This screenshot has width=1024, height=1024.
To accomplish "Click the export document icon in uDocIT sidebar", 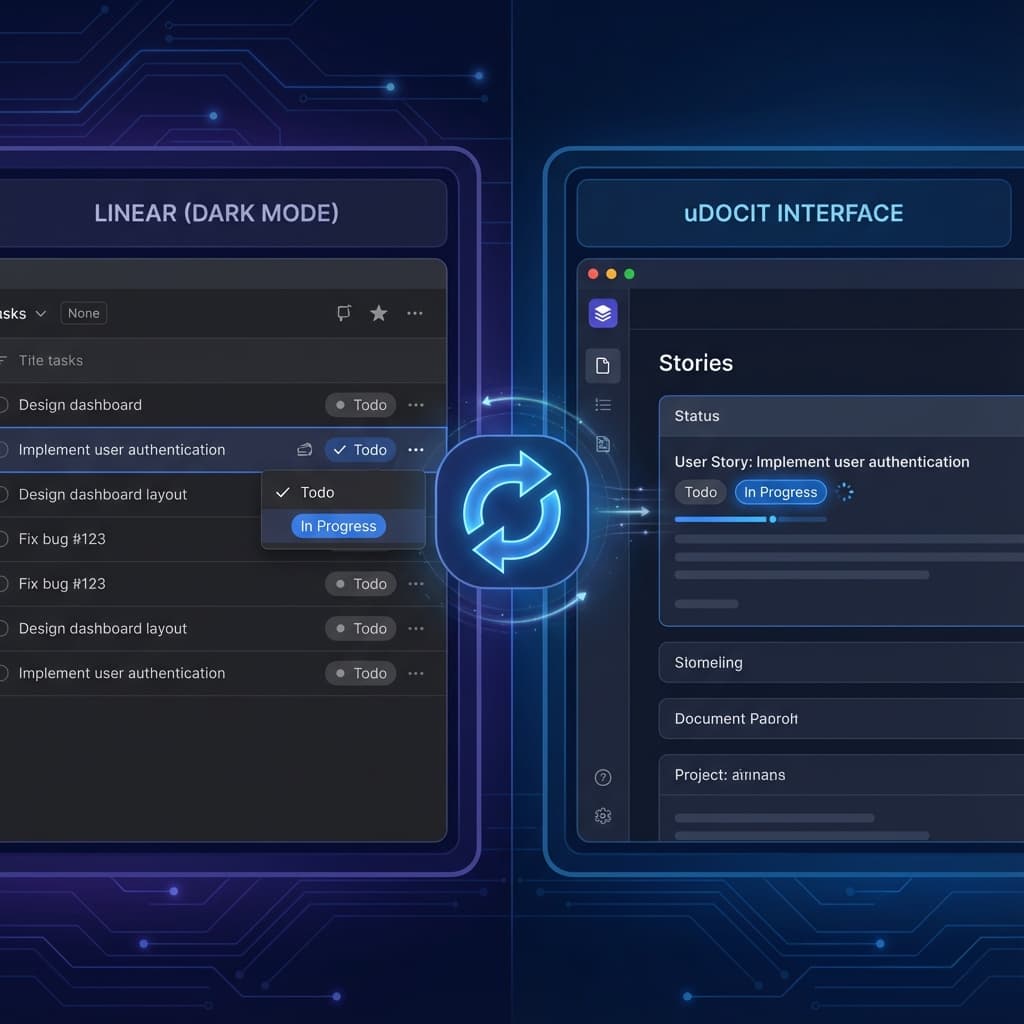I will click(603, 445).
